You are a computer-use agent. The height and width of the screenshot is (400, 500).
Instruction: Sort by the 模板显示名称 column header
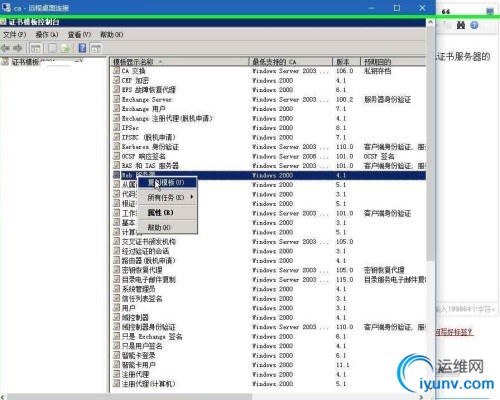tap(179, 62)
